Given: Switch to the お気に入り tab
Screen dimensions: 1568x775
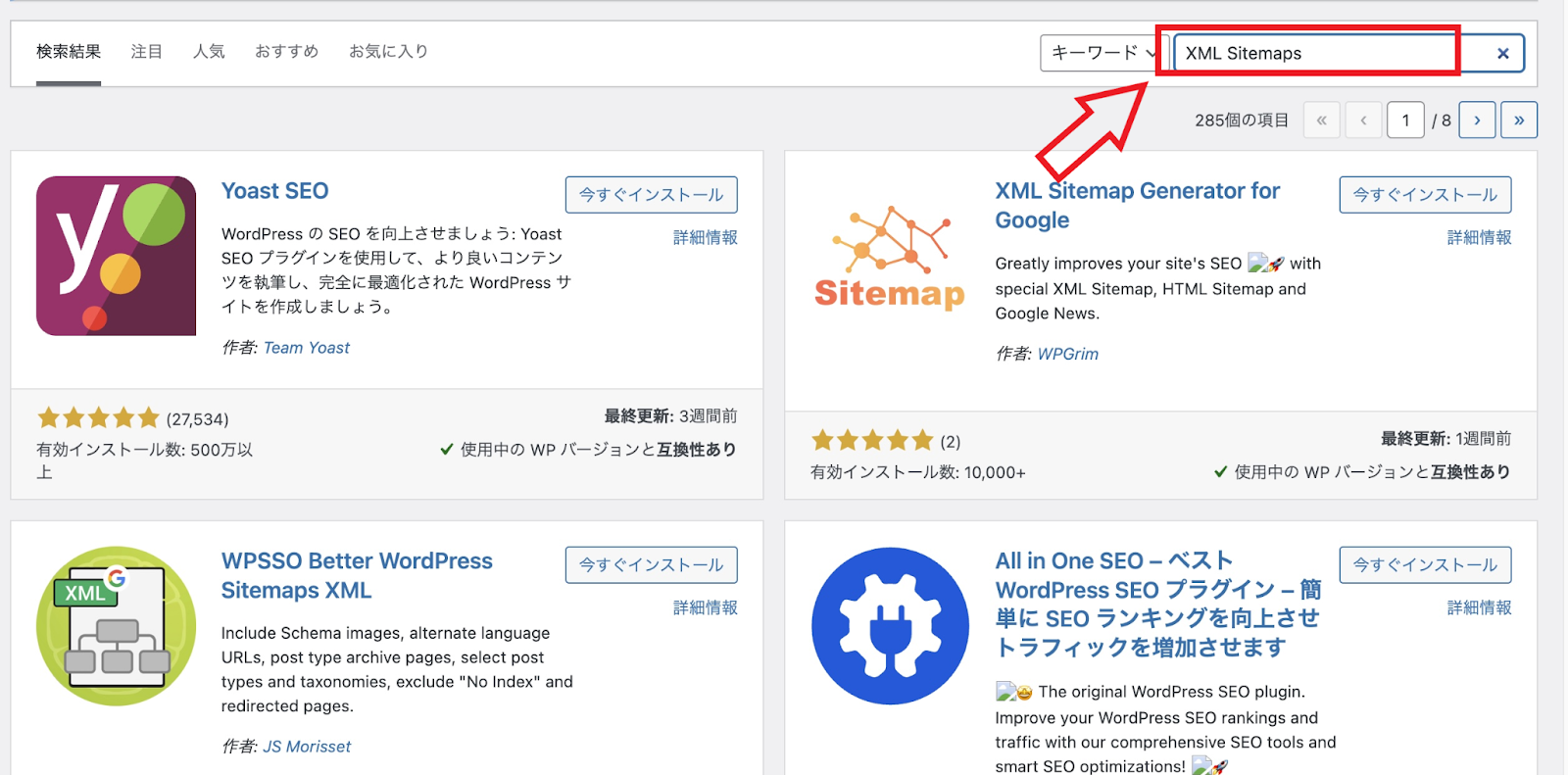Looking at the screenshot, I should click(389, 52).
